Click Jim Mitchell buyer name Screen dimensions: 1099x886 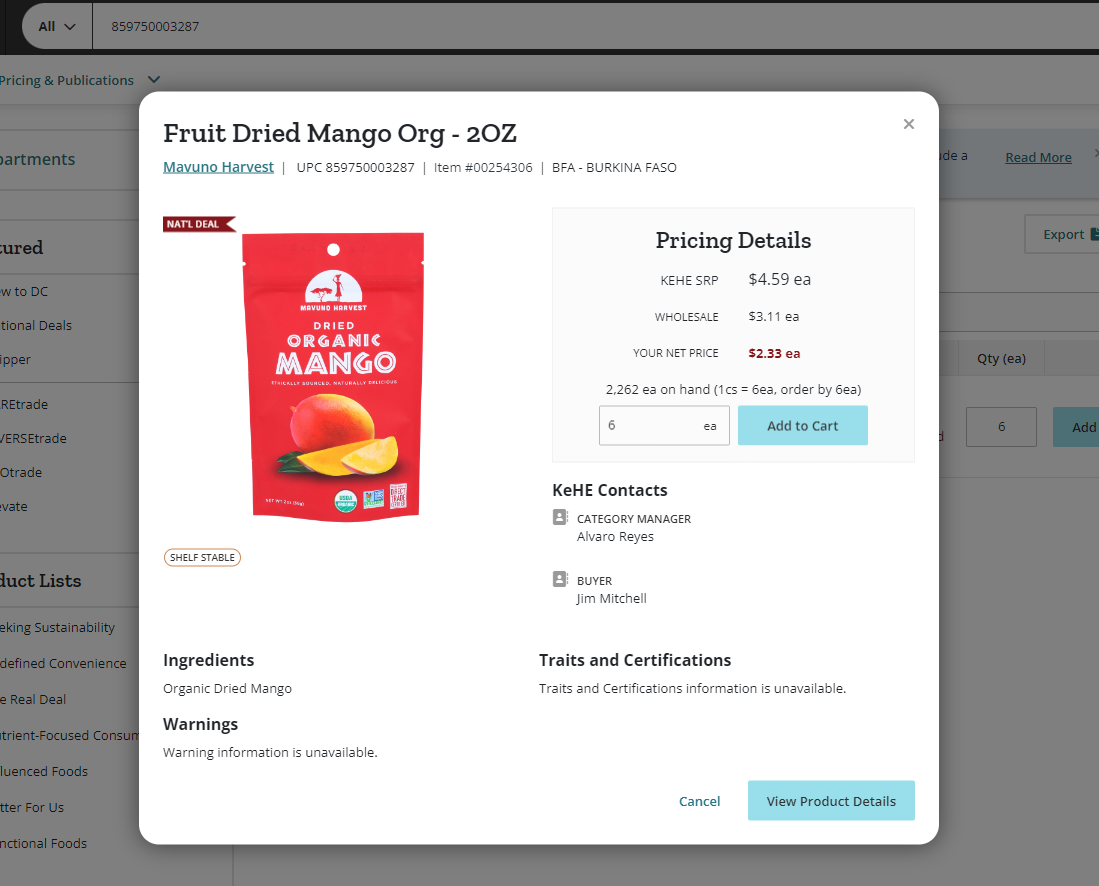click(x=611, y=599)
